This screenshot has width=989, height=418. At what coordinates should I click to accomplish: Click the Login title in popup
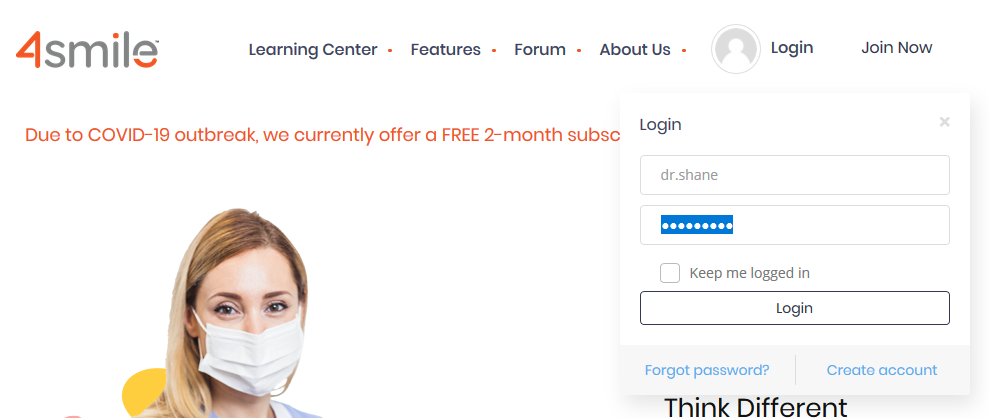(660, 125)
